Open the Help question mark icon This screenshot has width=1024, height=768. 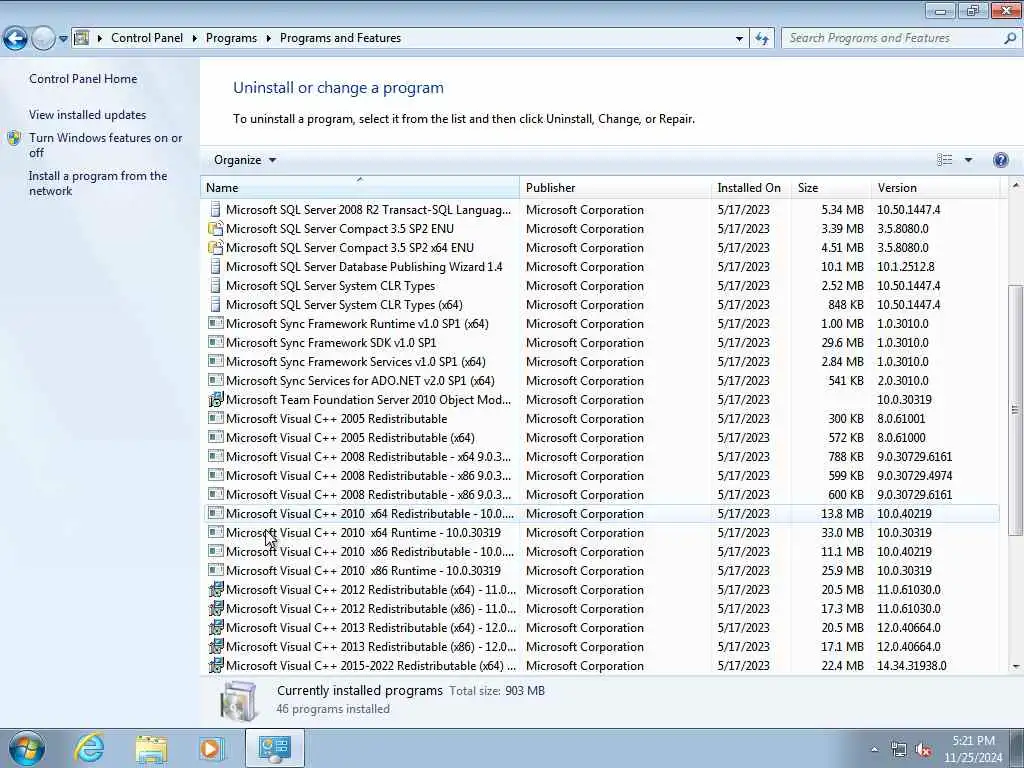pyautogui.click(x=1000, y=160)
